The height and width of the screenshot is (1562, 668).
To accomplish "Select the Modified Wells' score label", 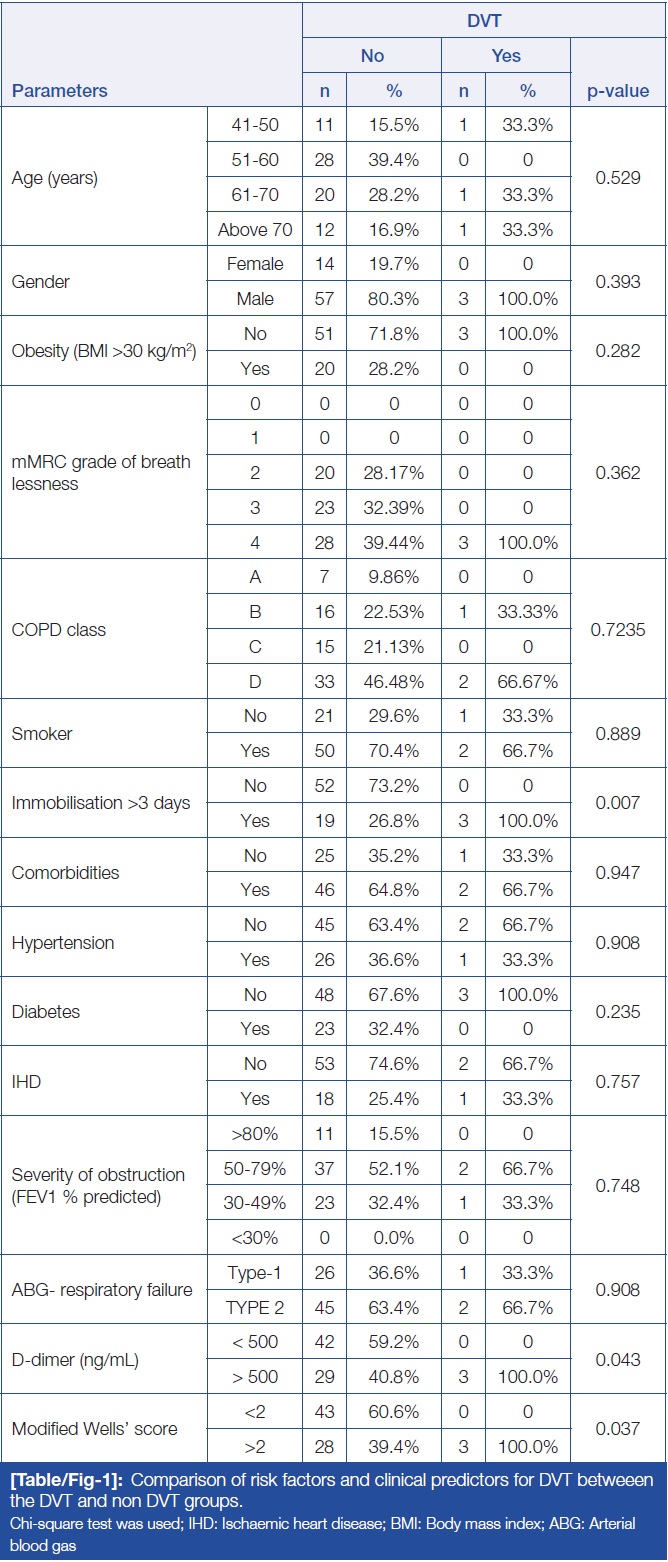I will tap(94, 1429).
